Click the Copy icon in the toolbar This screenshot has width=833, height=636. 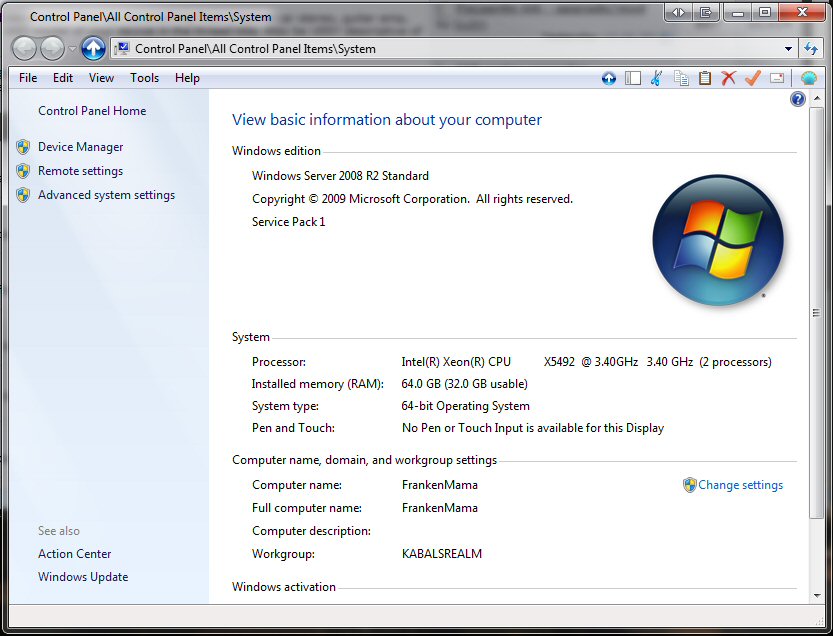(681, 78)
